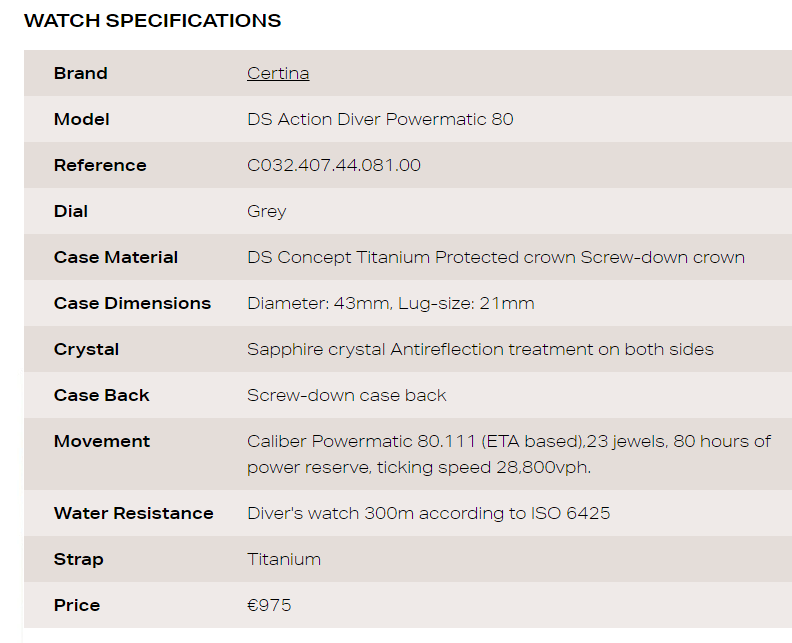This screenshot has height=643, width=792.
Task: Select the Water Resistance label
Action: click(133, 513)
